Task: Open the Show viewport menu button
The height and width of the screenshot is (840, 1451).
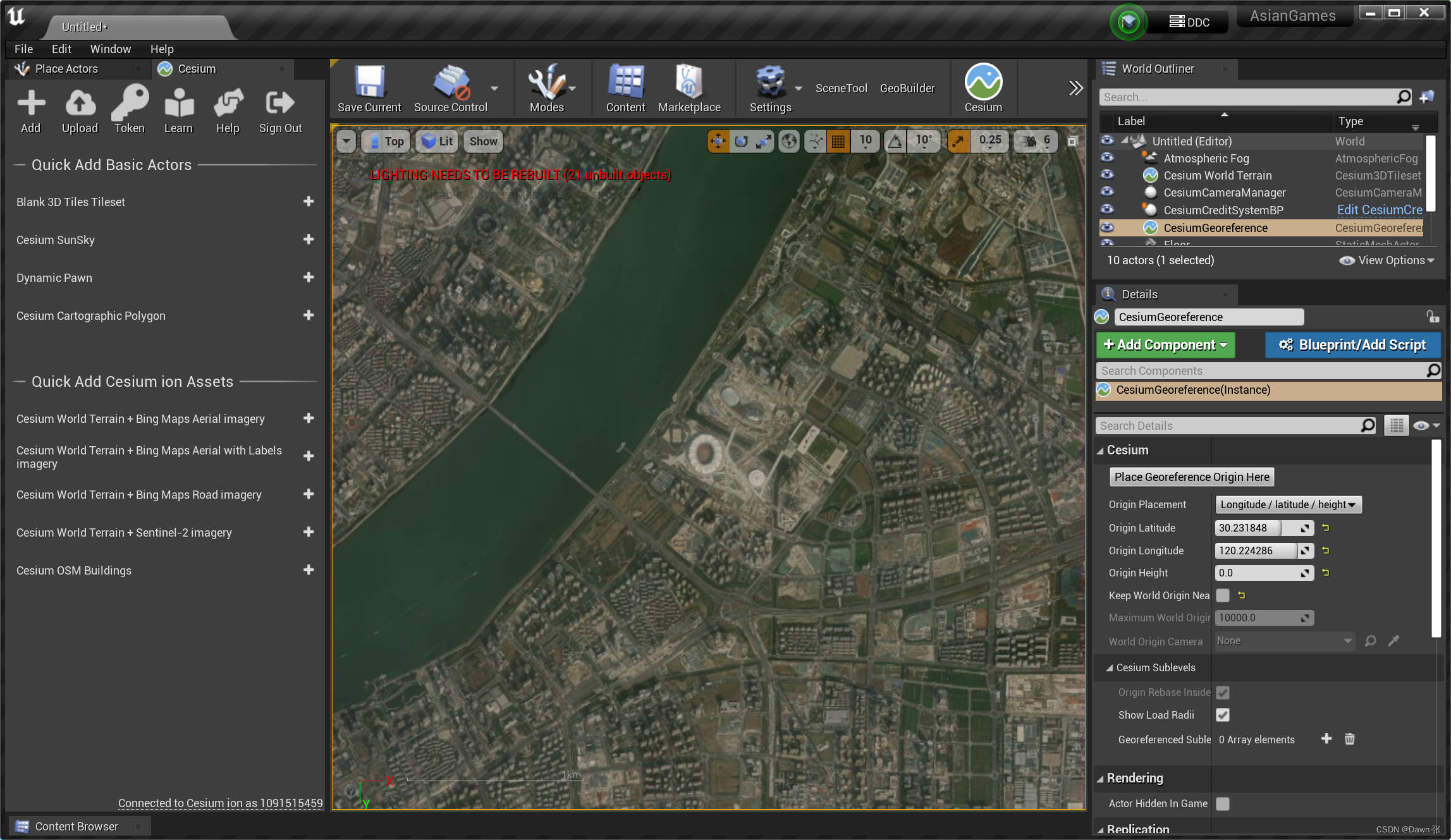Action: (x=483, y=142)
